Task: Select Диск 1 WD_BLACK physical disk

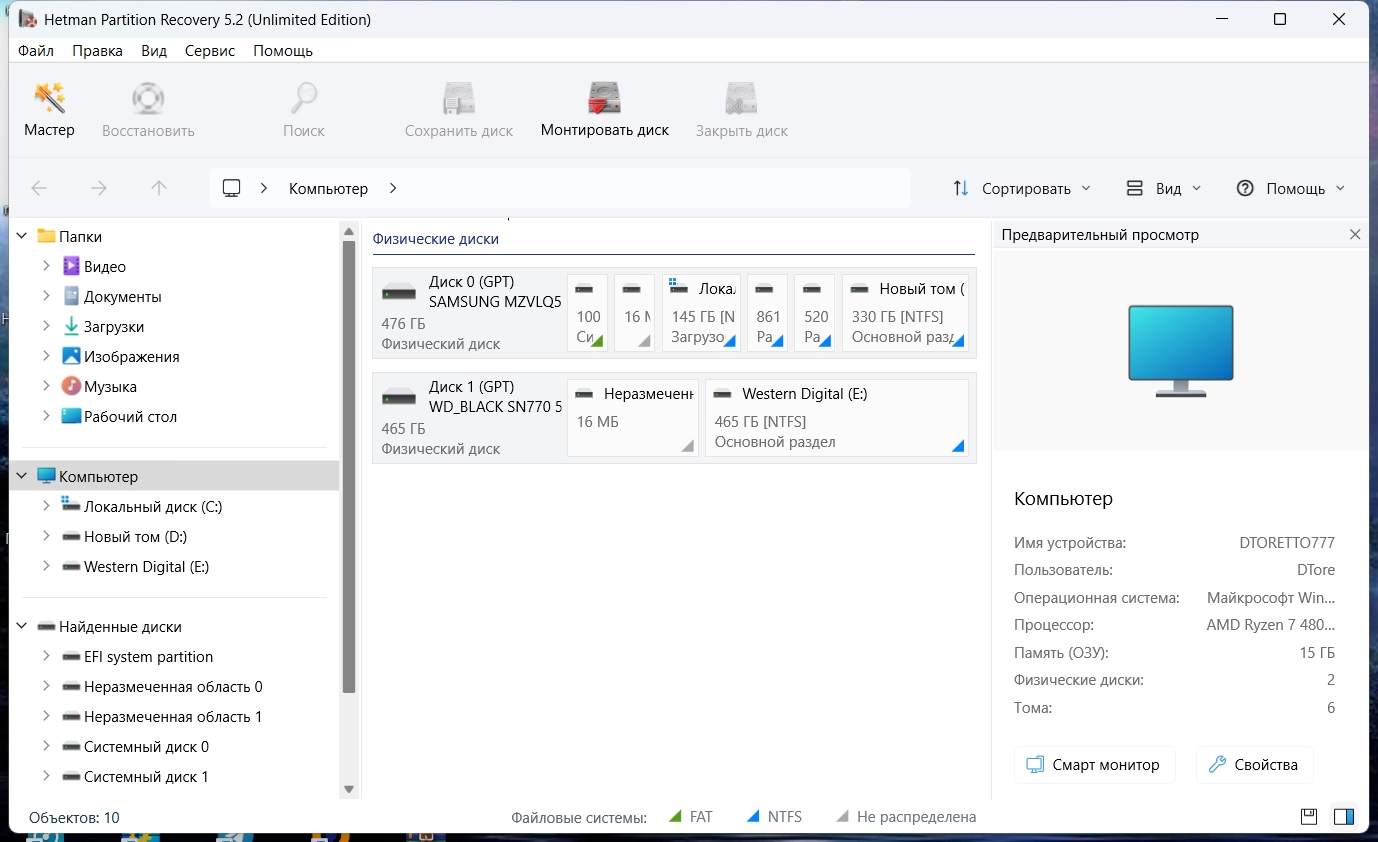Action: click(468, 417)
